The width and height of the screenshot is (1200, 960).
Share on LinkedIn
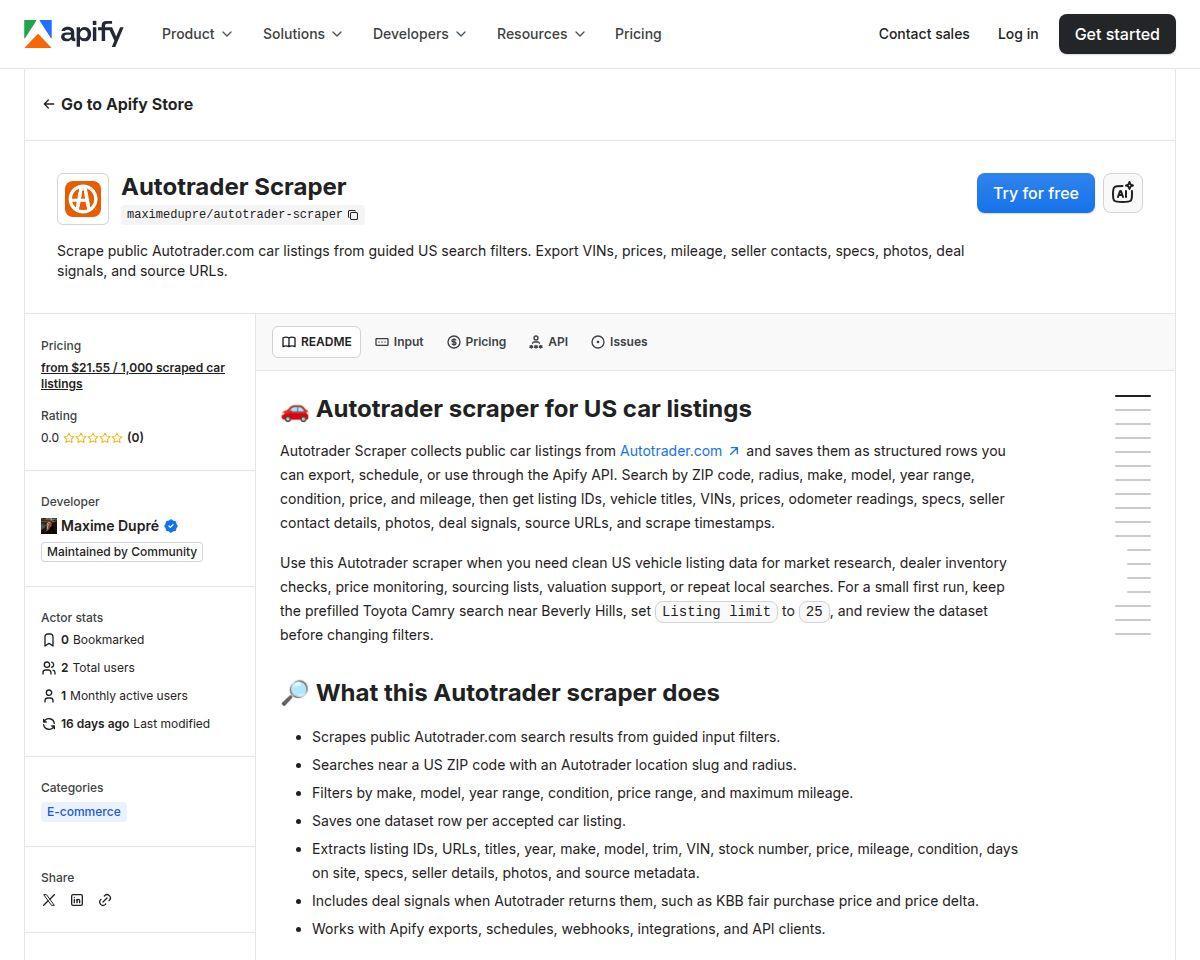[77, 900]
